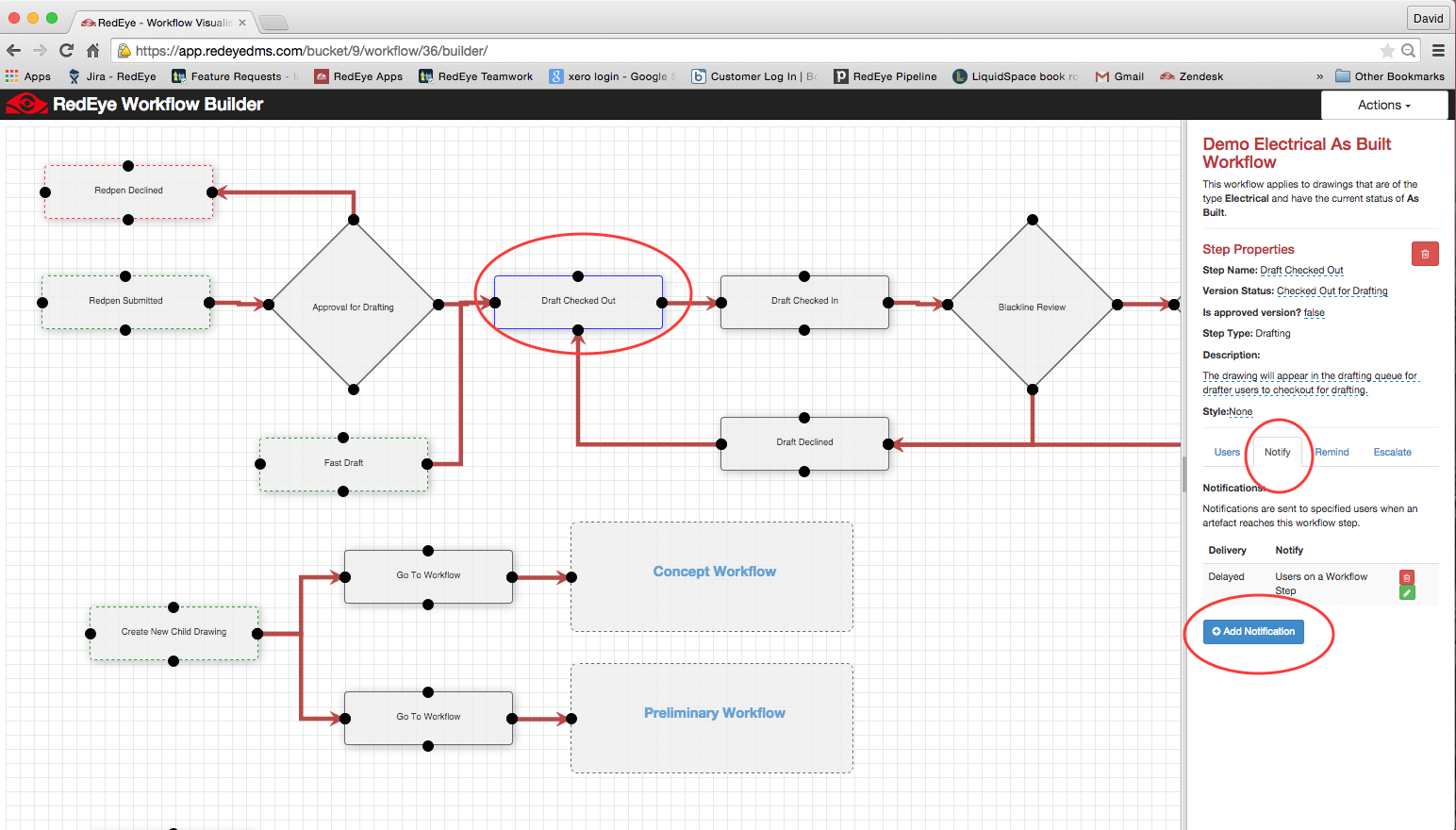Show hidden bookmarks via double chevron
The width and height of the screenshot is (1456, 830).
(x=1319, y=76)
